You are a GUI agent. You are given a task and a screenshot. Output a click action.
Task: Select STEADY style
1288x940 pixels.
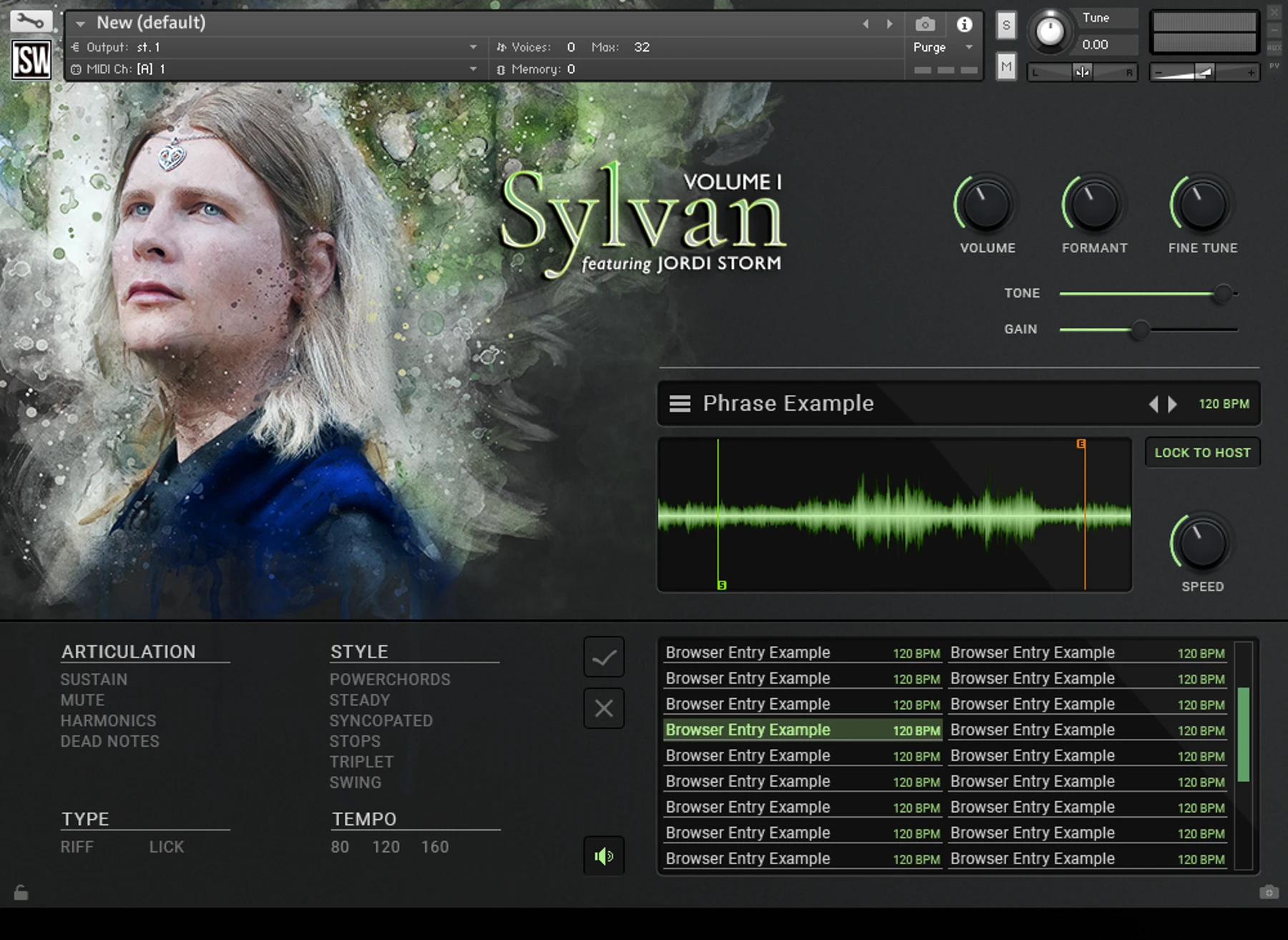[360, 700]
